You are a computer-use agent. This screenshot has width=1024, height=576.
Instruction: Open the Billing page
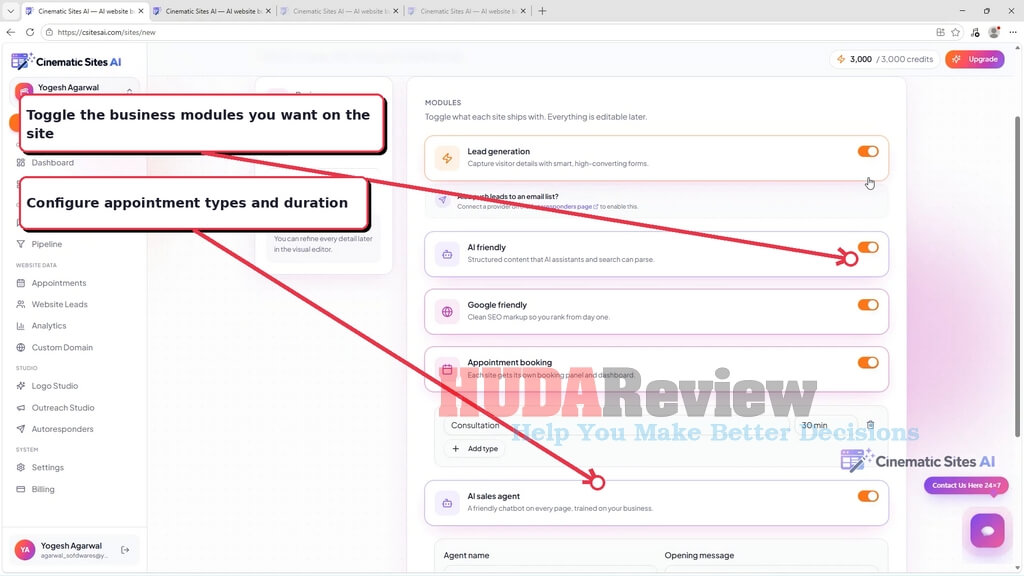(42, 489)
